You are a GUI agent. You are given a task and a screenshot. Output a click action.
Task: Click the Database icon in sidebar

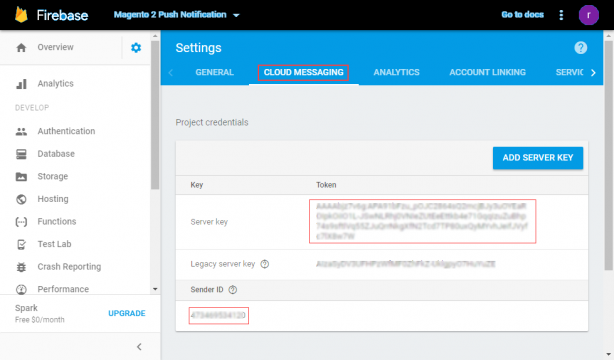[21, 154]
